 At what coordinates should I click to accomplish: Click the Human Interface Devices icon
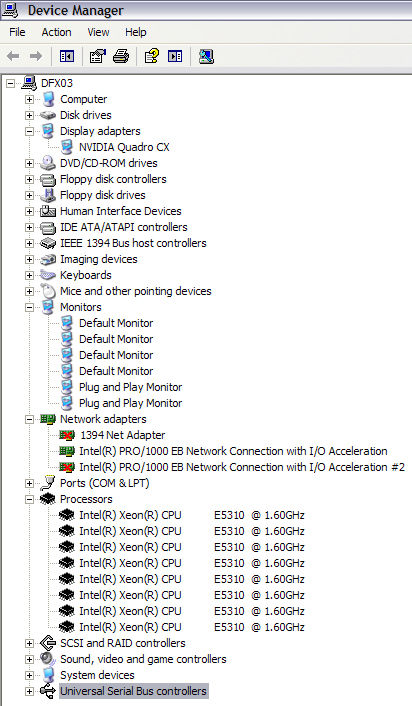click(48, 211)
